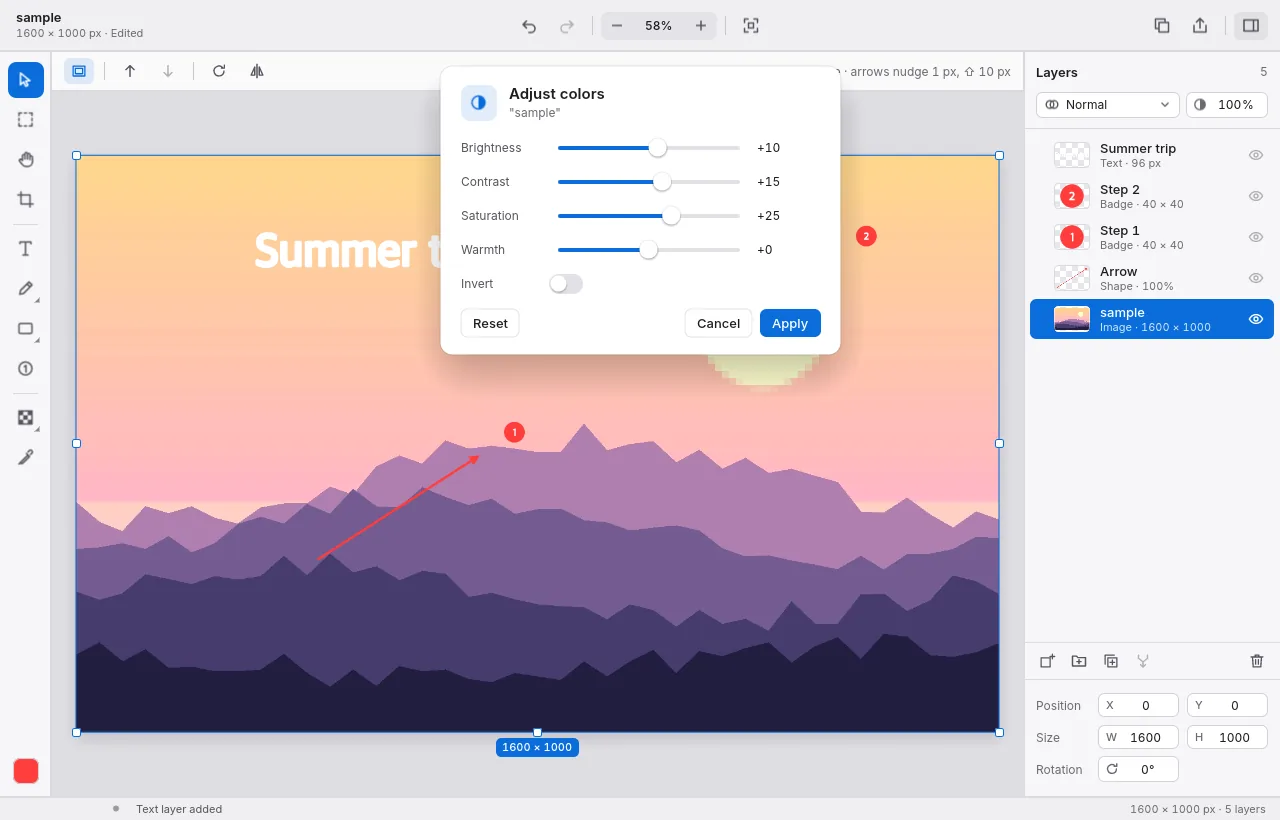This screenshot has height=820, width=1280.
Task: Select the marquee selection tool
Action: [x=26, y=120]
